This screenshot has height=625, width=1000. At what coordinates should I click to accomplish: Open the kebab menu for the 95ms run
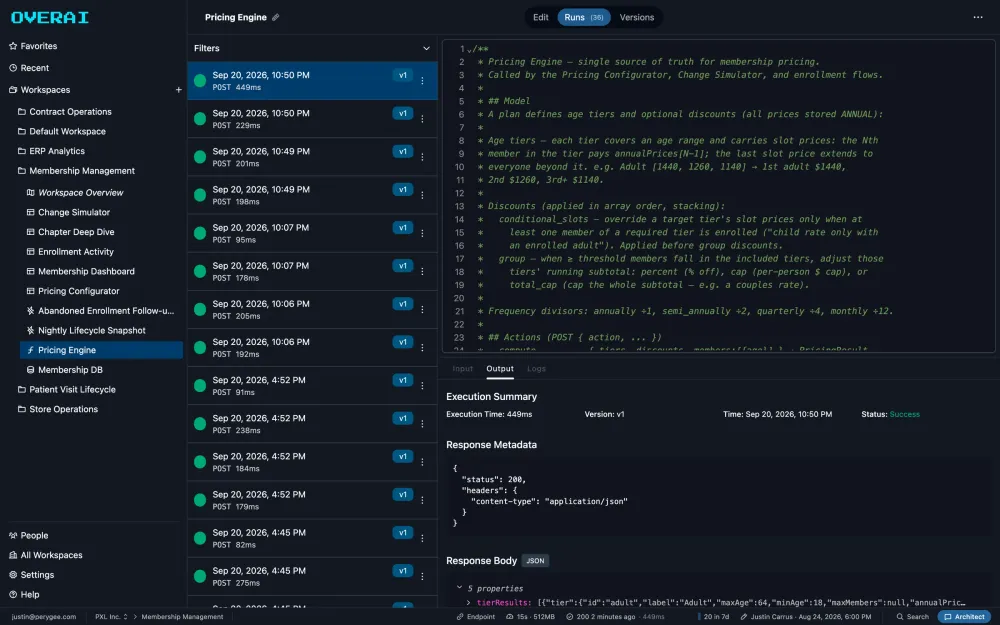tap(422, 233)
